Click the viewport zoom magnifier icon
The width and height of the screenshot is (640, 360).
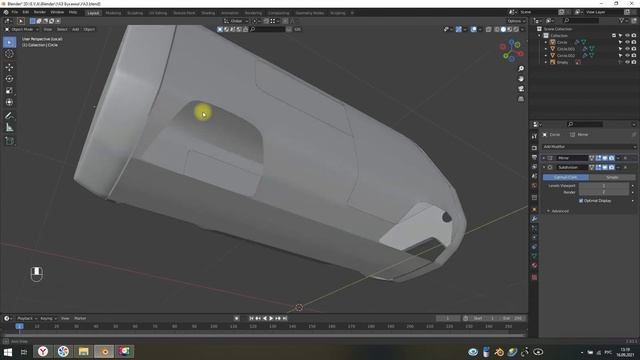coord(521,69)
